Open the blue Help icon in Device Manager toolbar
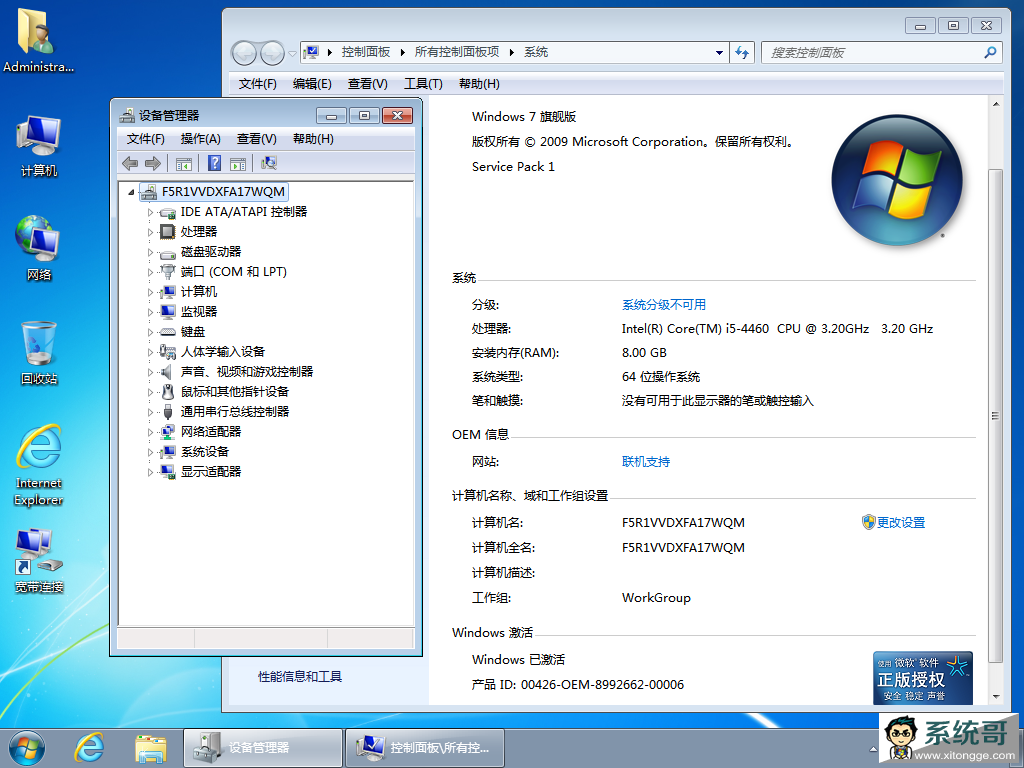 214,163
